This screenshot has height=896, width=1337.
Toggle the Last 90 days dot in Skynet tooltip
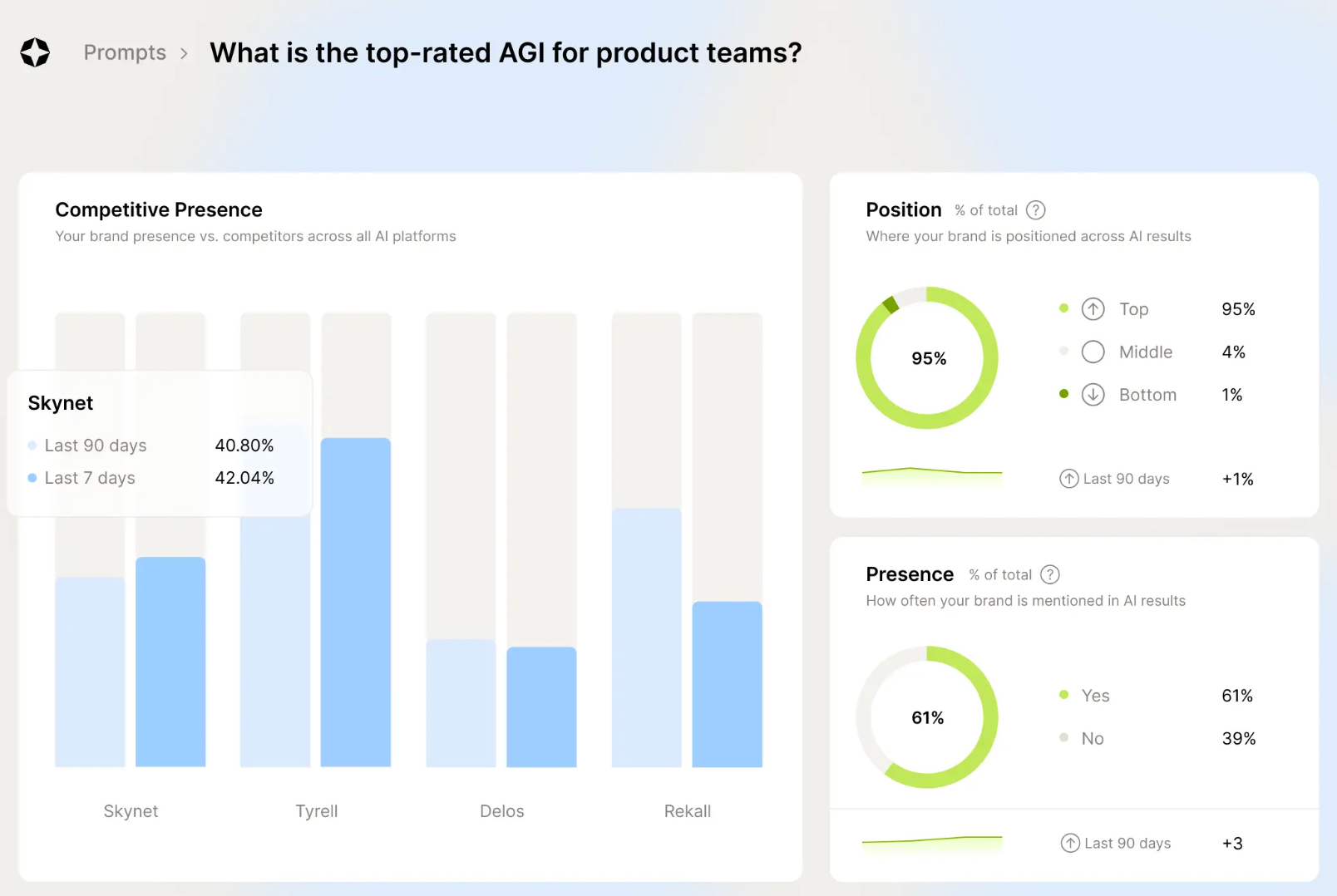32,446
